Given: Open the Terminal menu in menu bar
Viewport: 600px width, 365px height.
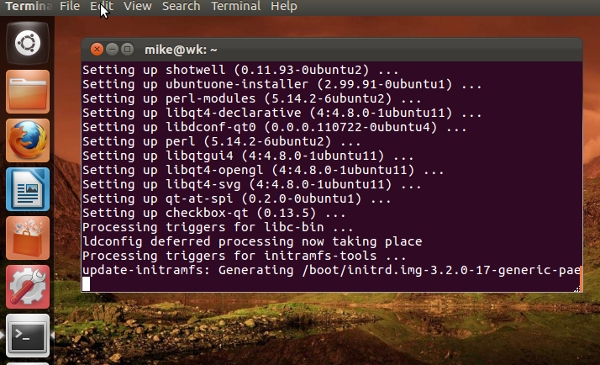Looking at the screenshot, I should [x=236, y=6].
